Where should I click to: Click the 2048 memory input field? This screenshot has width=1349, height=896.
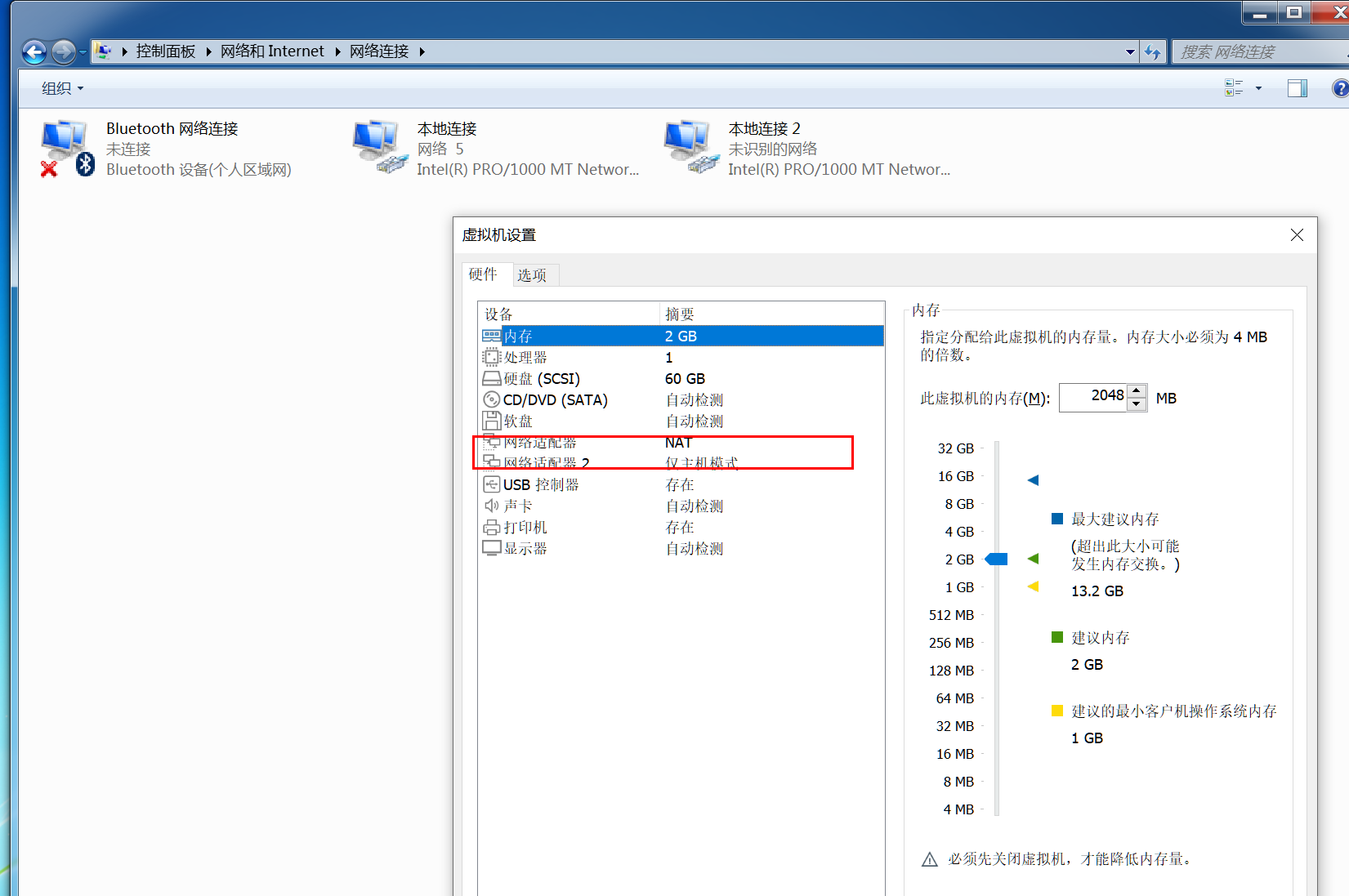[1093, 398]
